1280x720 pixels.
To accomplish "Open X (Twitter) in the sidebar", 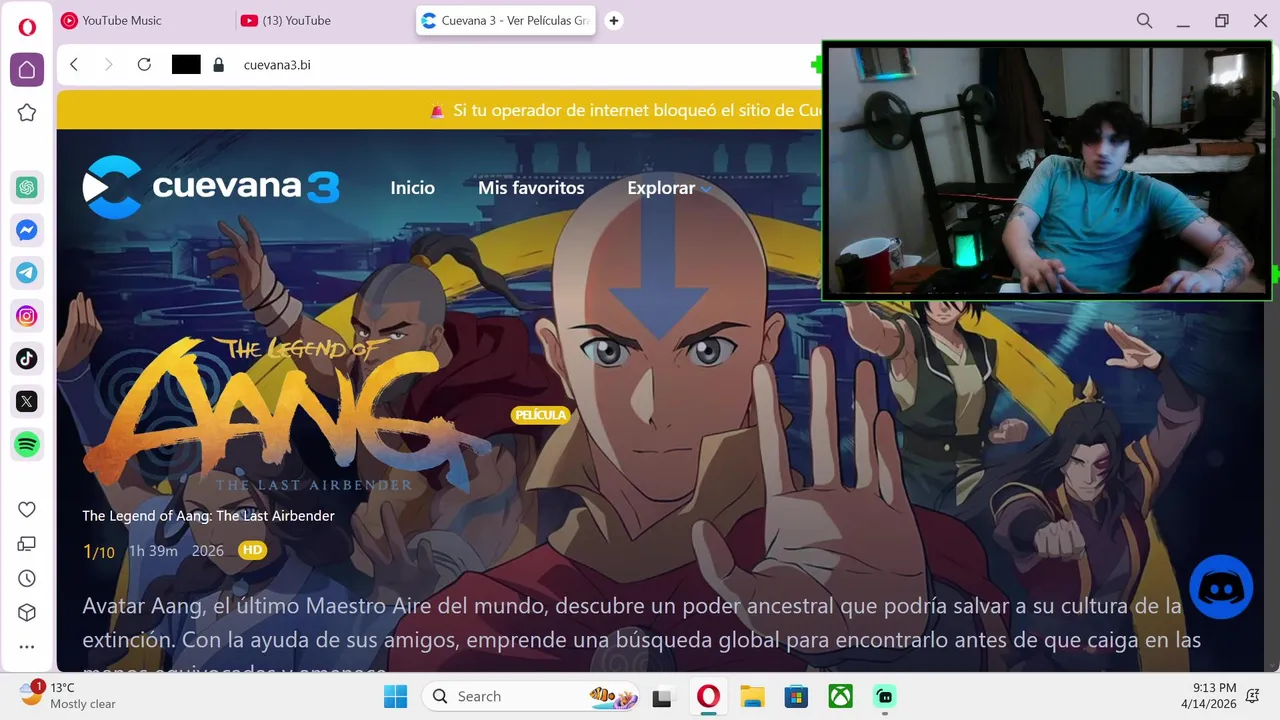I will (27, 401).
